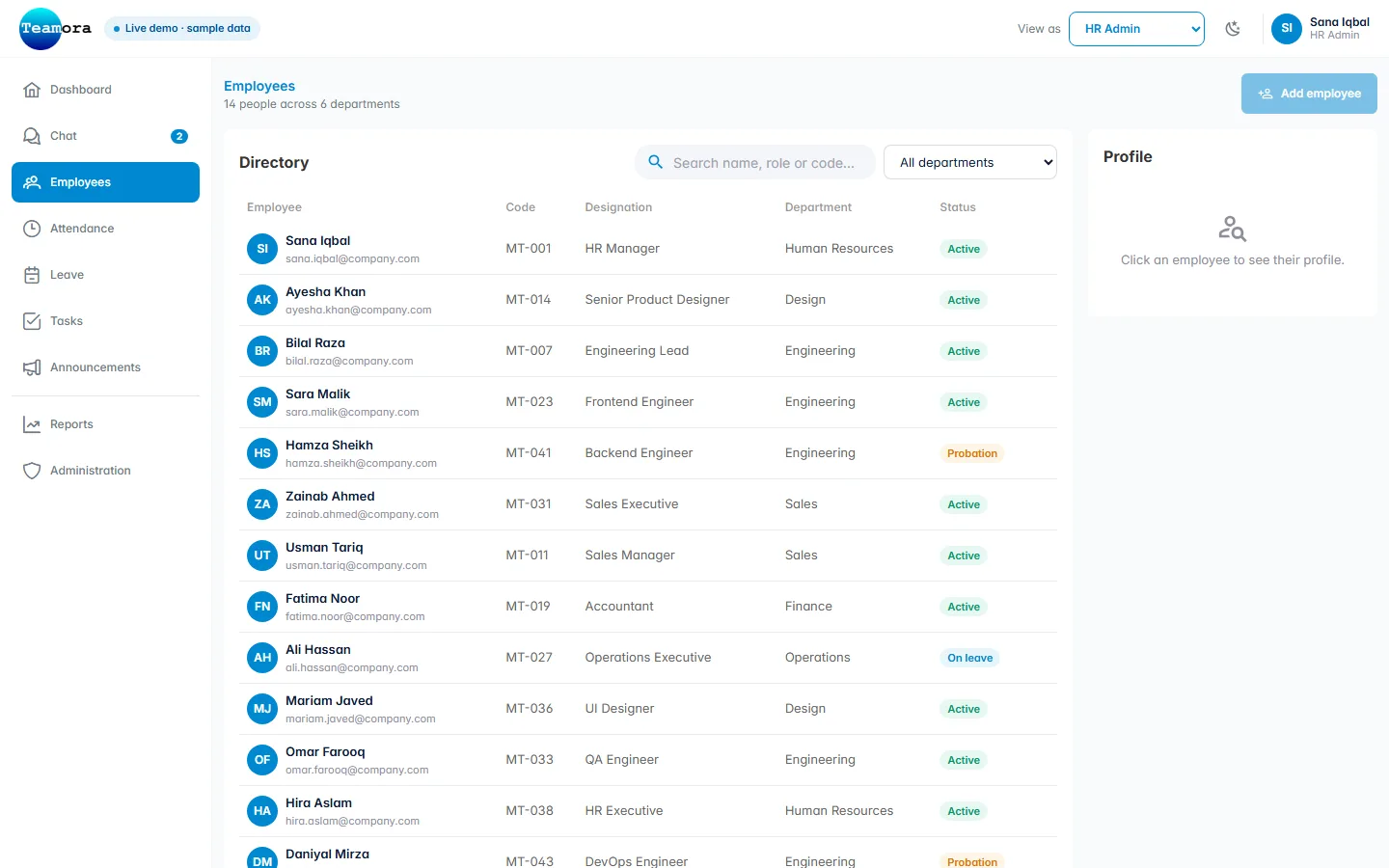Click Hamza Sheikh's HS avatar
The width and height of the screenshot is (1389, 868).
point(262,453)
